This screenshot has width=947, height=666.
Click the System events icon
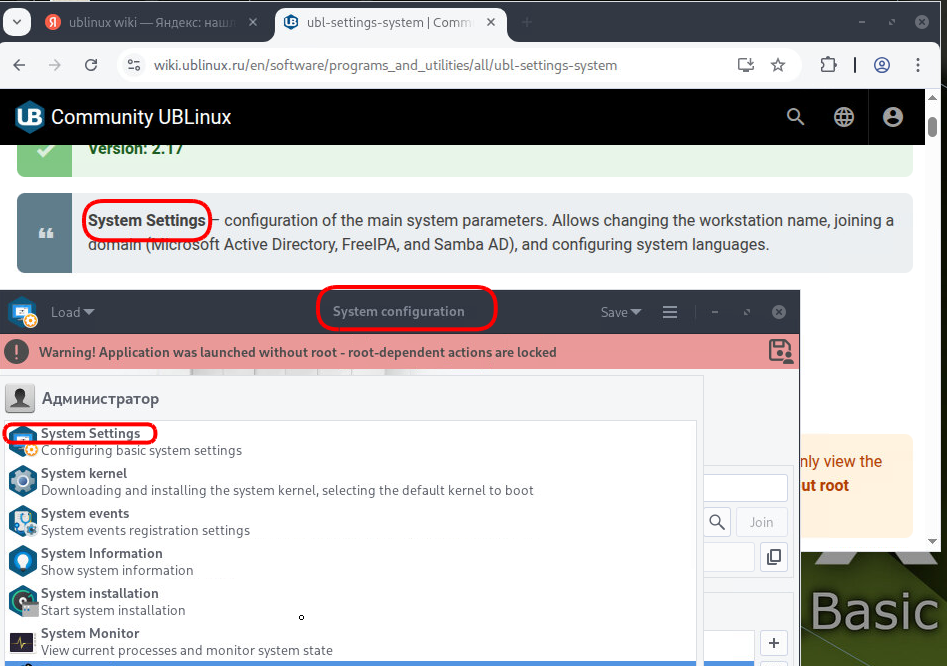point(23,521)
